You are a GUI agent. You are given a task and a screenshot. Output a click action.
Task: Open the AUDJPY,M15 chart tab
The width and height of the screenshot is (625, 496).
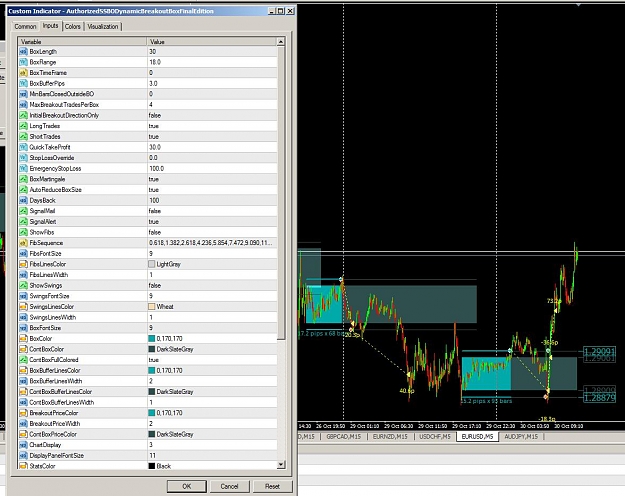pyautogui.click(x=521, y=437)
